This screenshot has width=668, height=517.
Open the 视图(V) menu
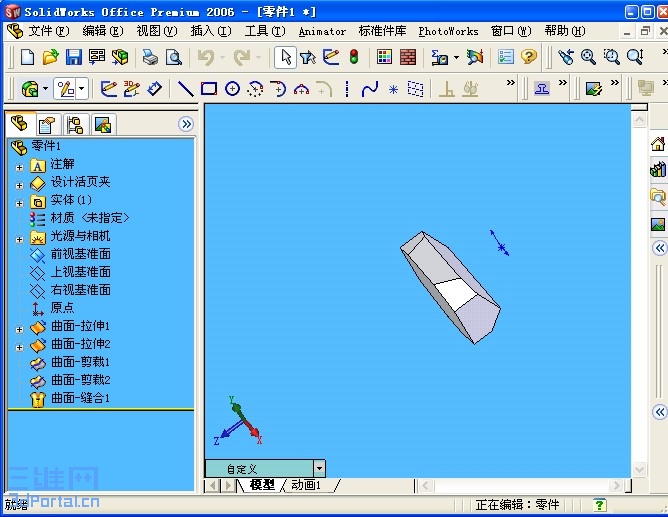click(157, 31)
